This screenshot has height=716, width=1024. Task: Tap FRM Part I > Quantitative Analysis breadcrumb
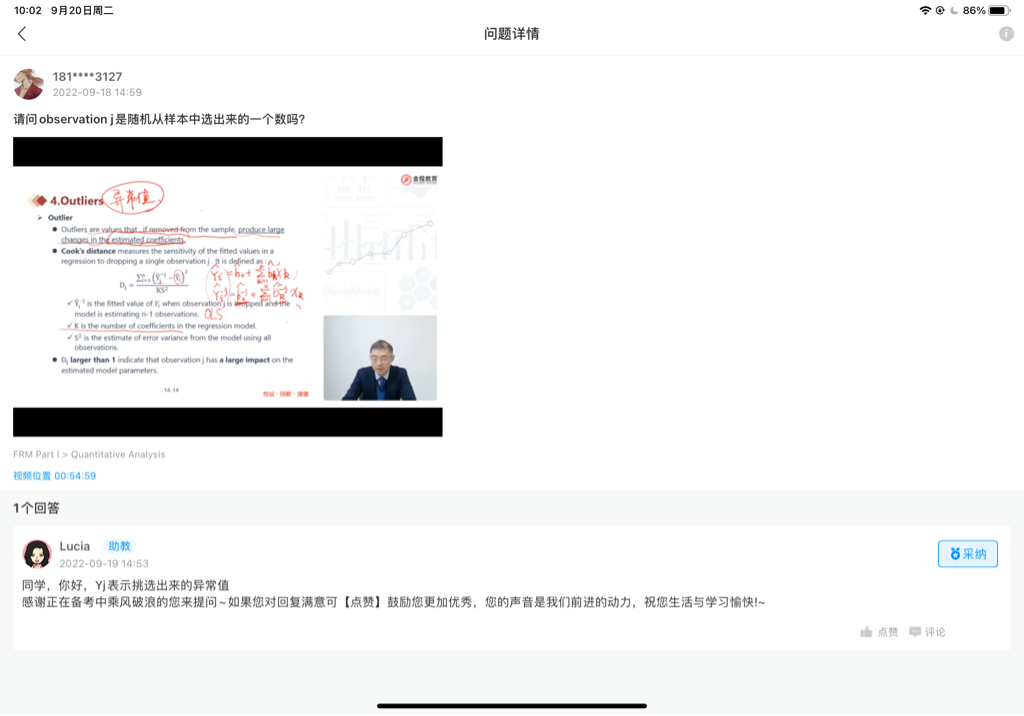89,454
